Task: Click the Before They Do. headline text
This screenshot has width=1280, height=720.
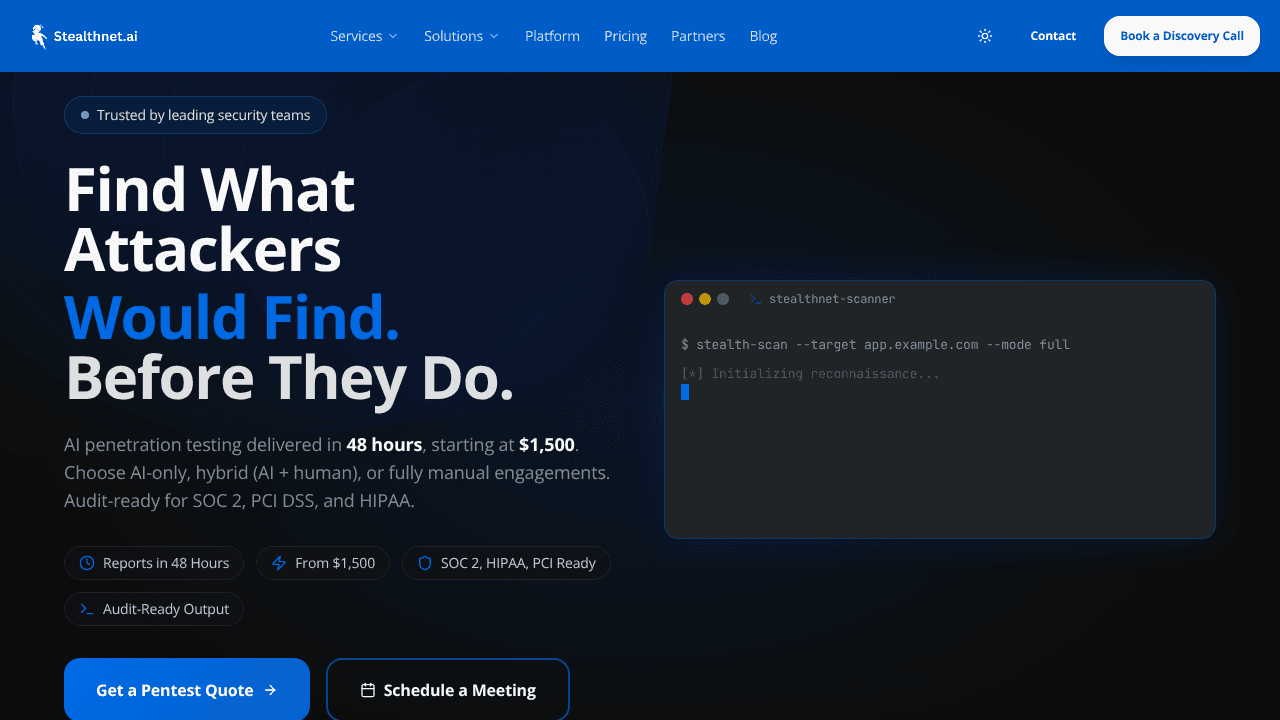Action: [x=289, y=379]
